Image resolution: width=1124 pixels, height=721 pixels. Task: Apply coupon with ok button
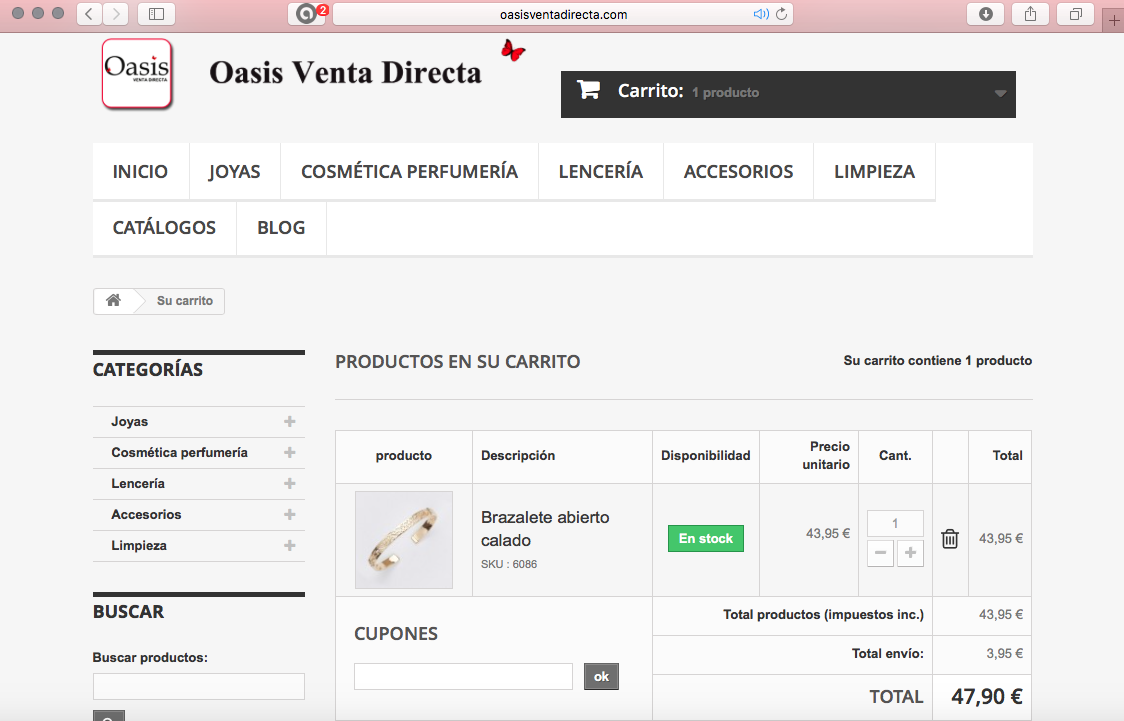pos(601,677)
